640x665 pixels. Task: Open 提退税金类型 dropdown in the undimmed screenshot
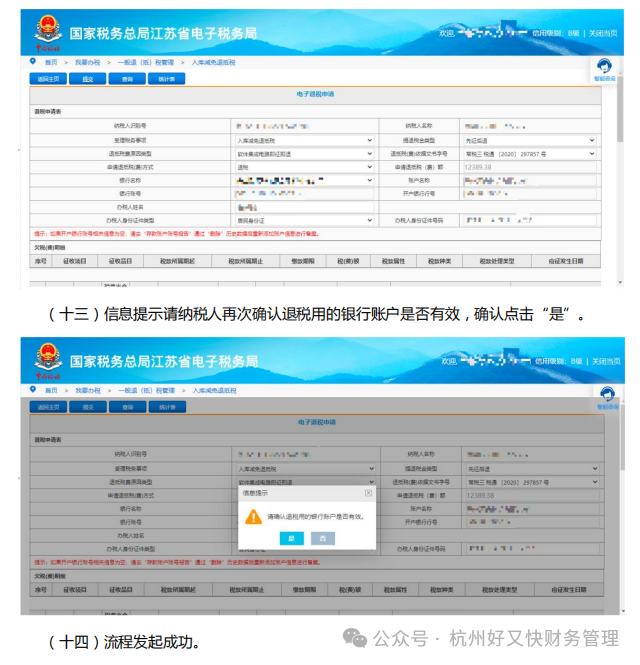point(530,140)
